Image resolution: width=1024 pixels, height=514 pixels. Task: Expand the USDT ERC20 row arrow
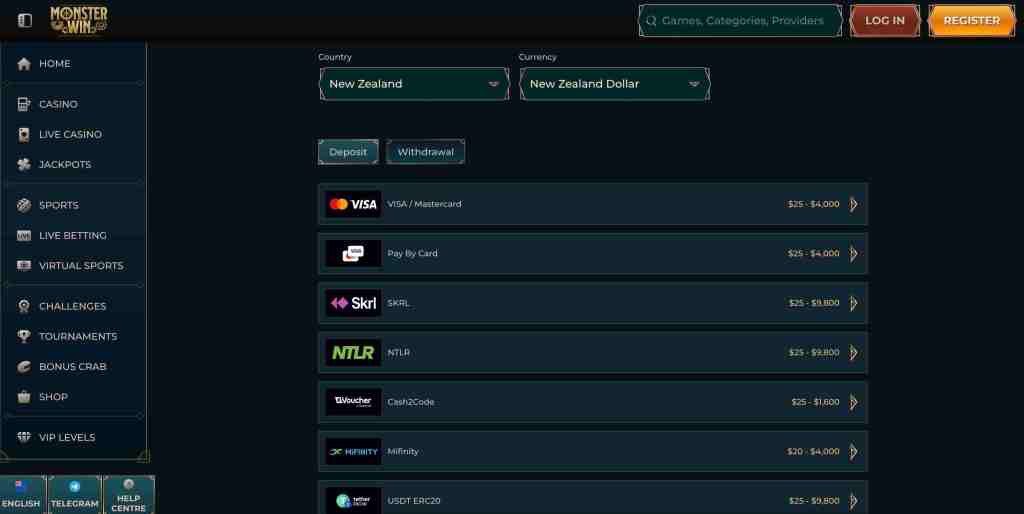point(854,501)
